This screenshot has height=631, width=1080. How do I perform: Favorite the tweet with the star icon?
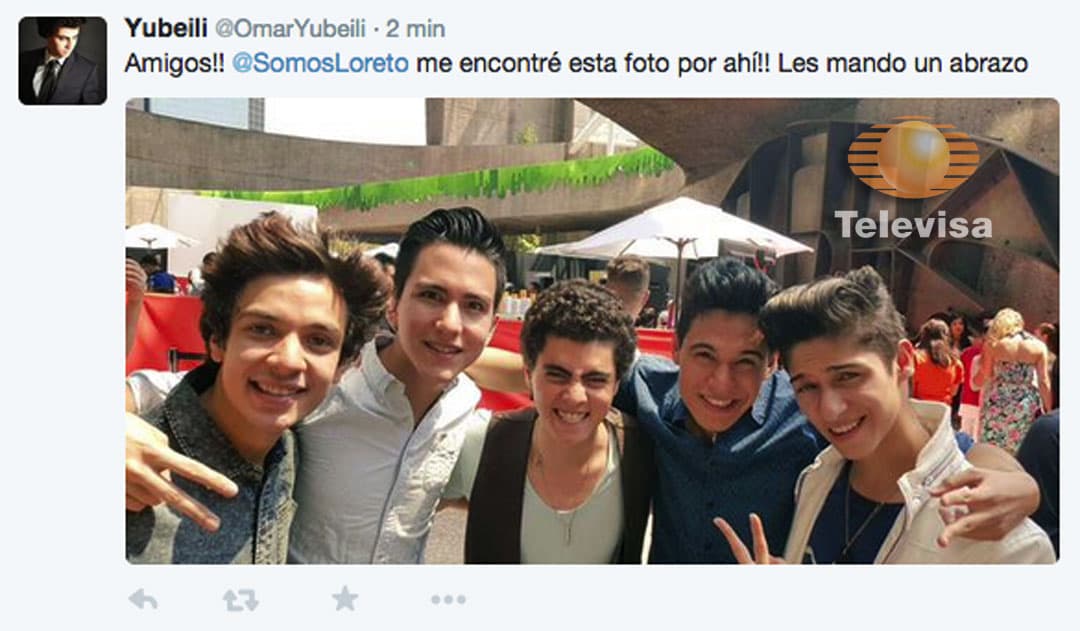coord(344,599)
